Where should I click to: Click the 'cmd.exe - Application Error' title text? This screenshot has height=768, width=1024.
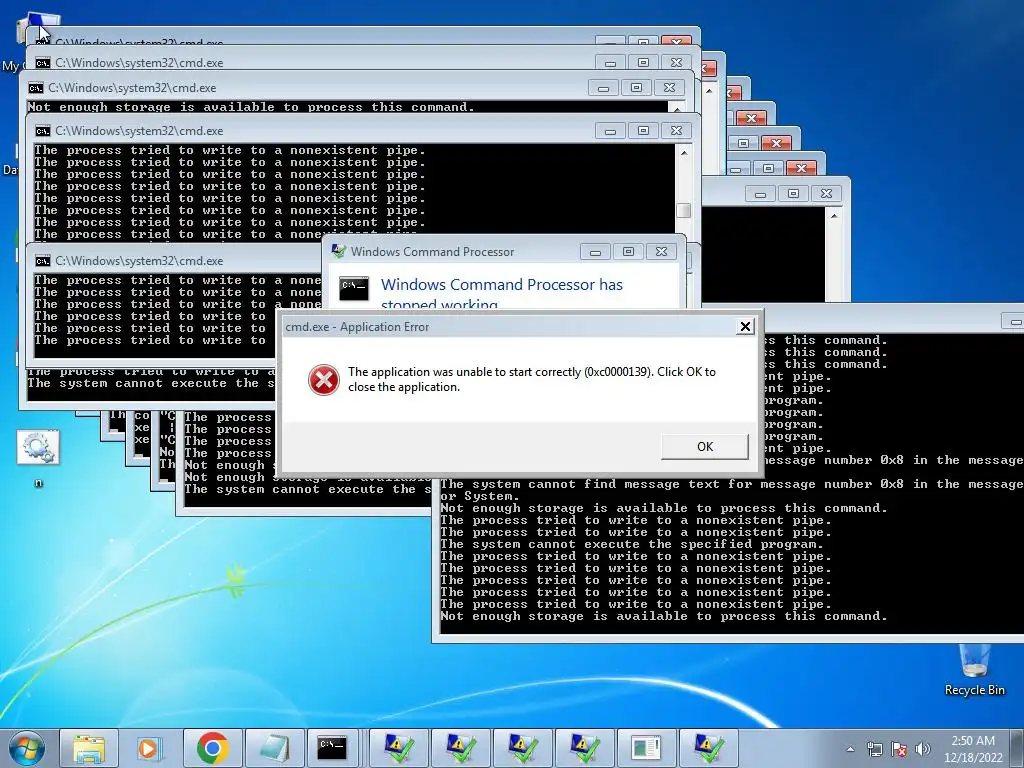357,327
